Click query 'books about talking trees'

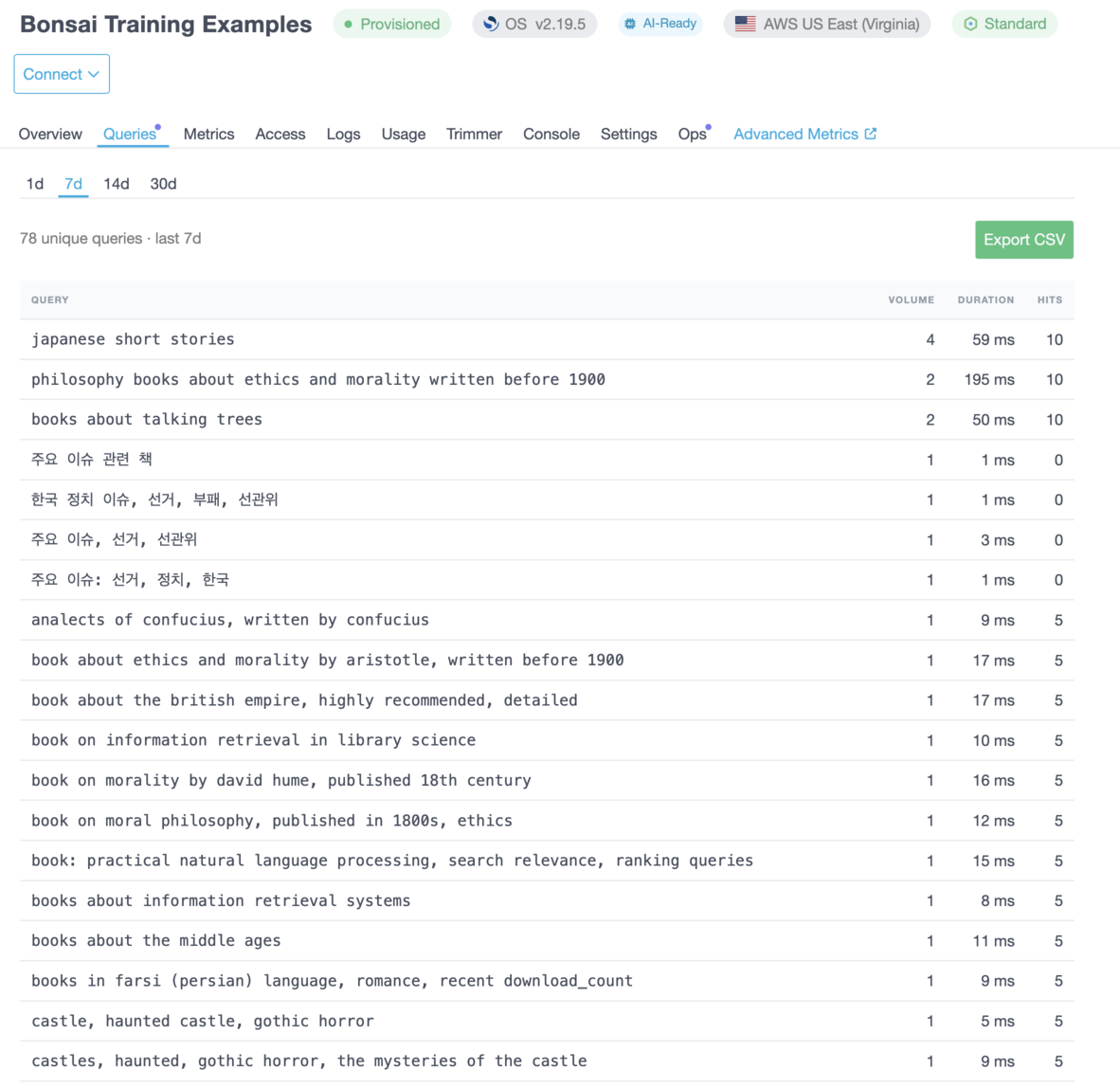point(147,419)
